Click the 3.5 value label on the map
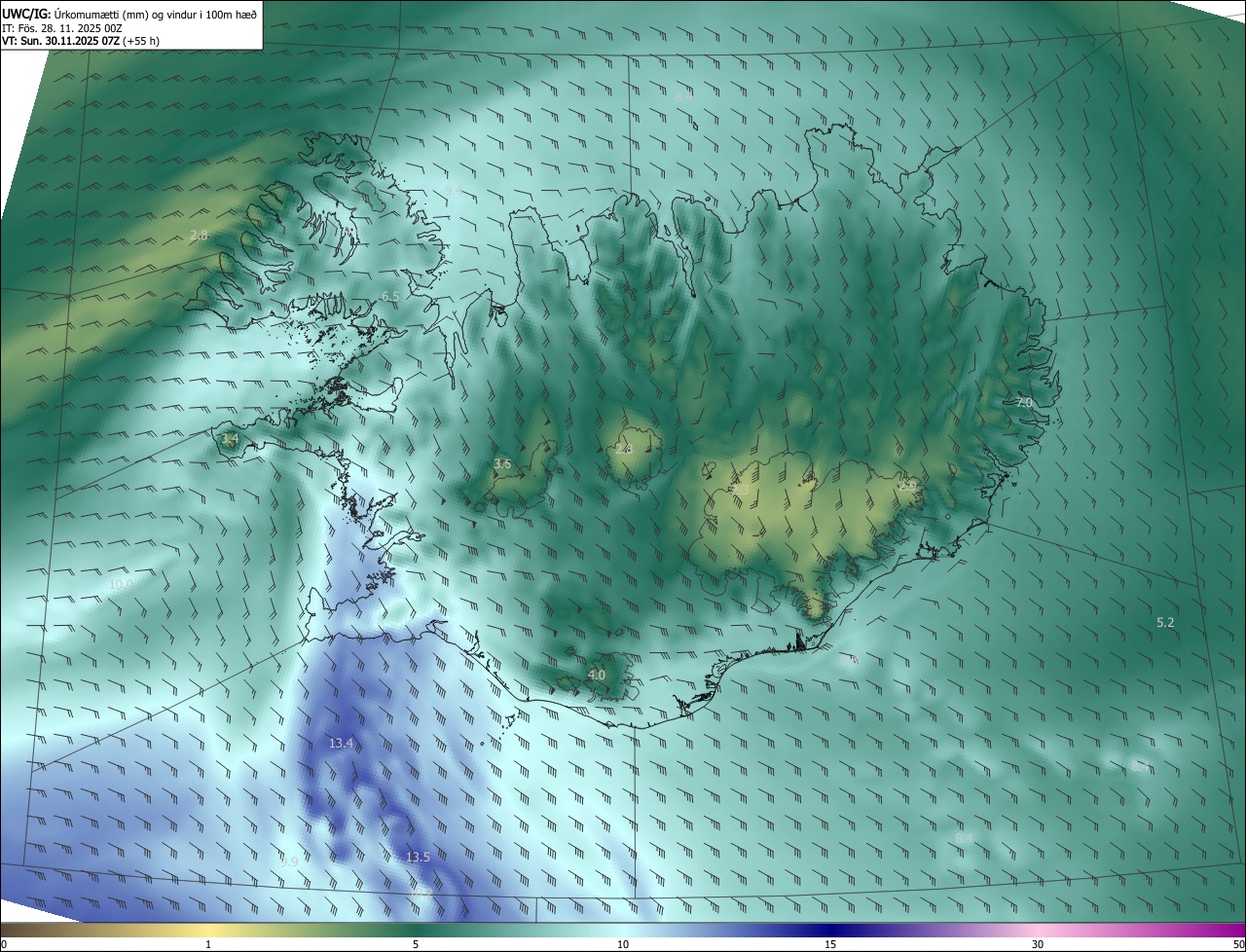This screenshot has width=1246, height=952. [502, 464]
